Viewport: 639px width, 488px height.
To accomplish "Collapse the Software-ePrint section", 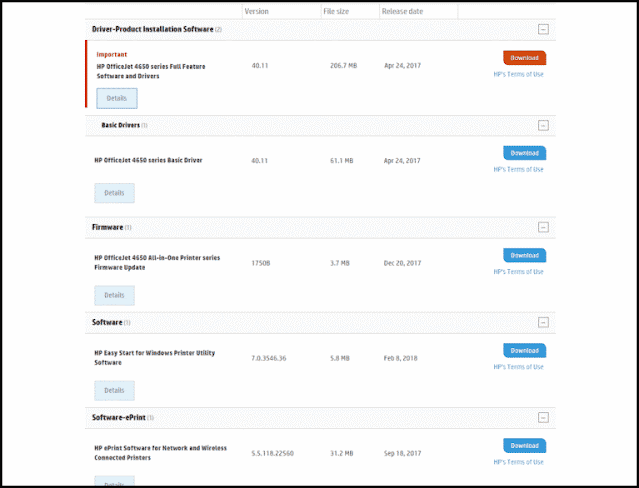I will point(543,417).
